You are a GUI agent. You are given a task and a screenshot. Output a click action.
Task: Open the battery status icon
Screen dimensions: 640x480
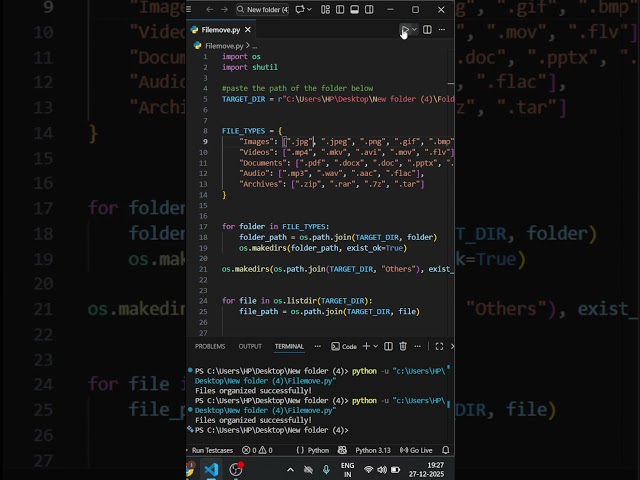point(395,470)
